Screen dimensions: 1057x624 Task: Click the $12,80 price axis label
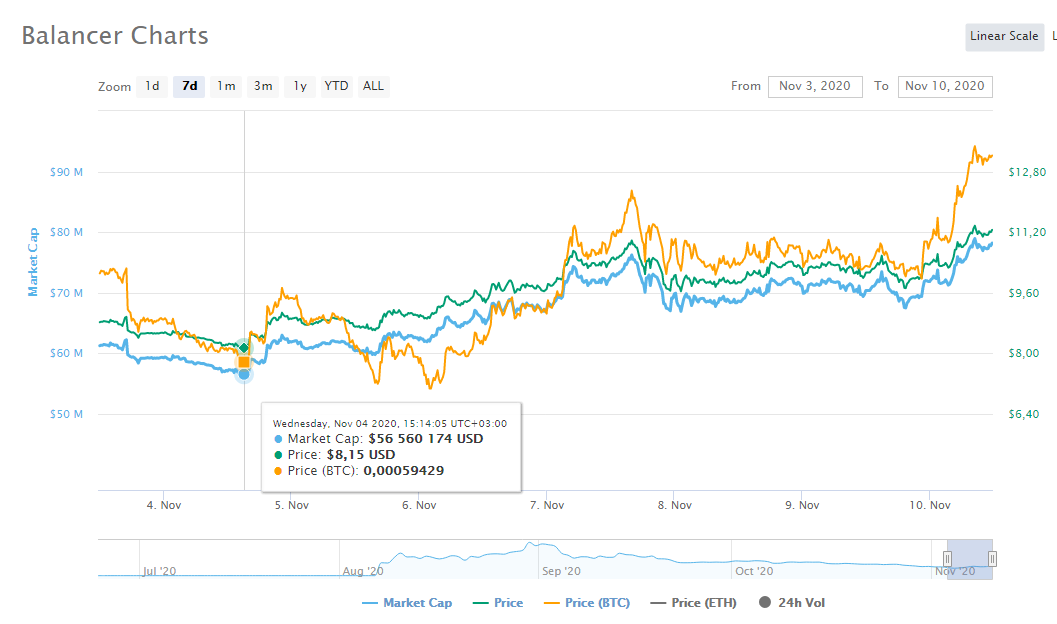click(x=1027, y=173)
